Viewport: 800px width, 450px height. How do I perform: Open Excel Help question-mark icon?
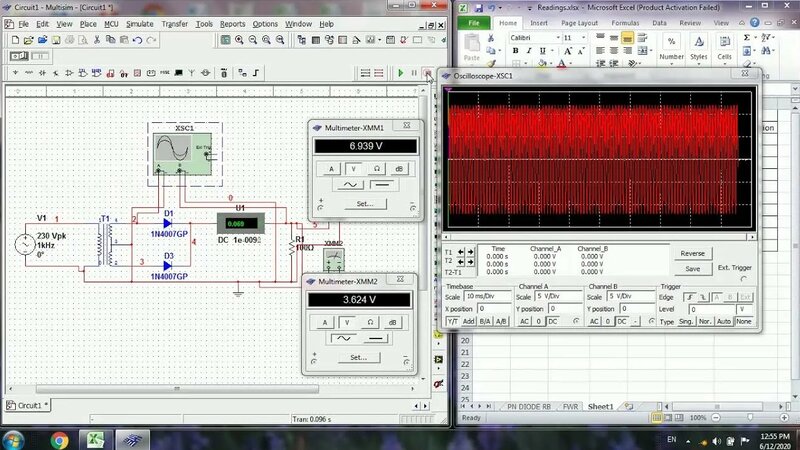(755, 22)
